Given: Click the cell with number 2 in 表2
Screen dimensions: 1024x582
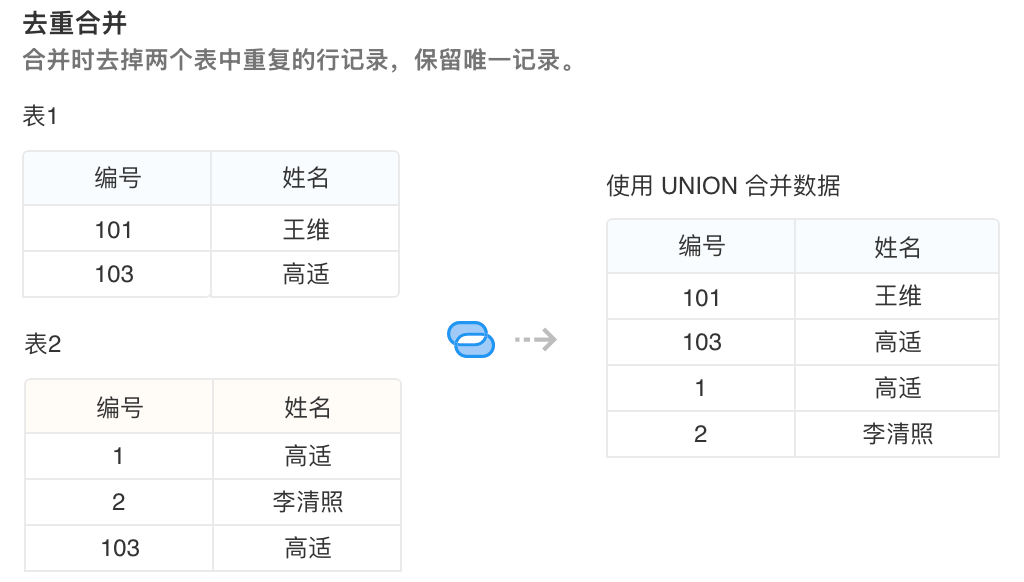Looking at the screenshot, I should 119,502.
